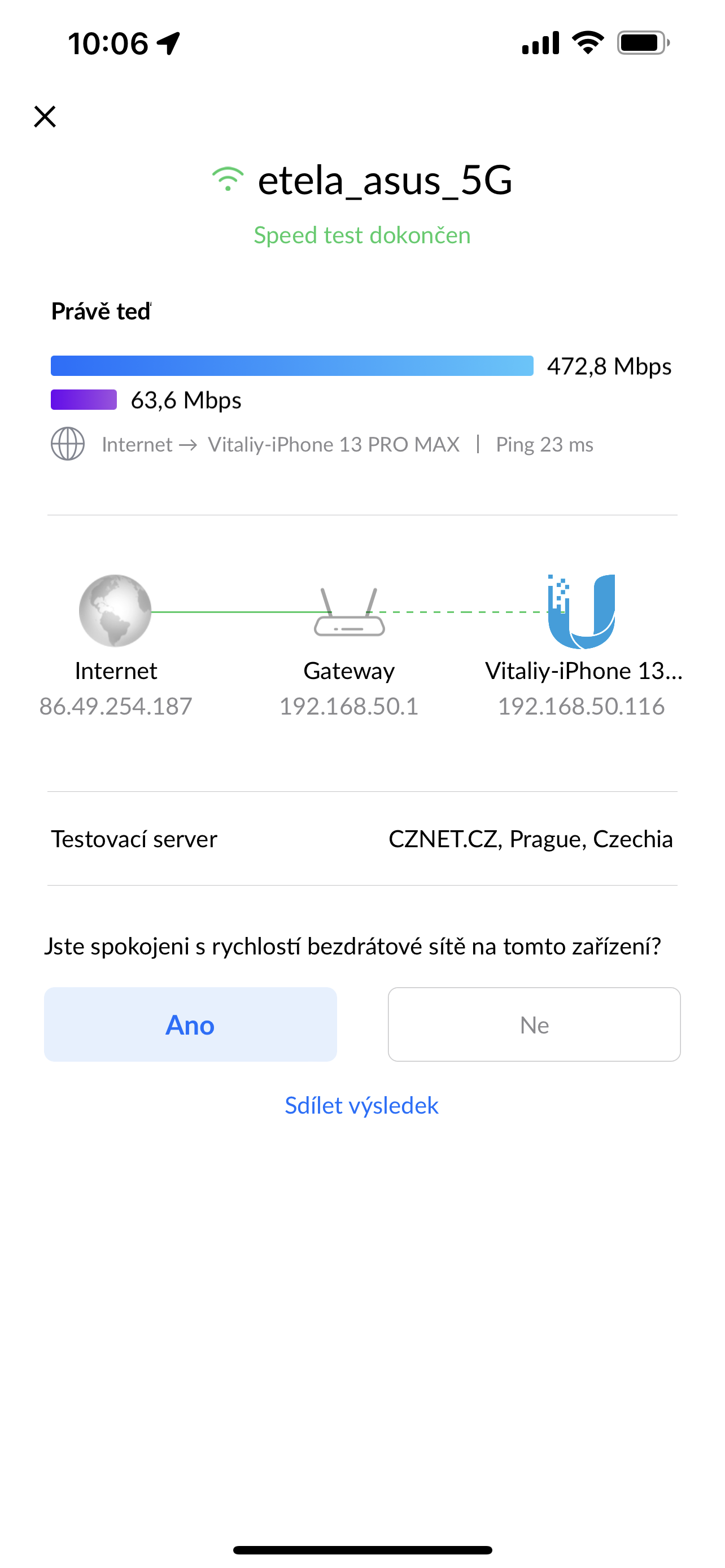
Task: Tap the purple upload speed bar
Action: point(84,400)
